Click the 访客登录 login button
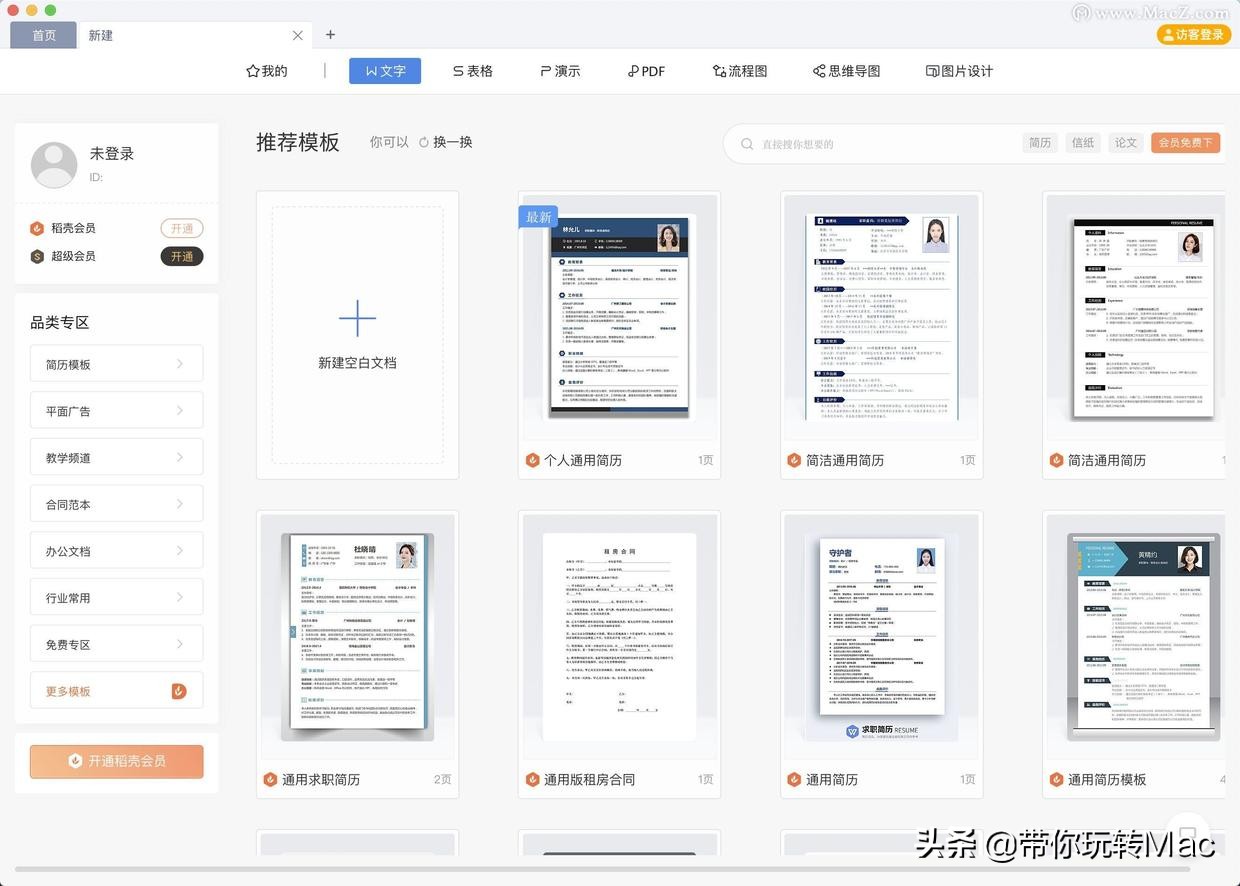 point(1193,33)
